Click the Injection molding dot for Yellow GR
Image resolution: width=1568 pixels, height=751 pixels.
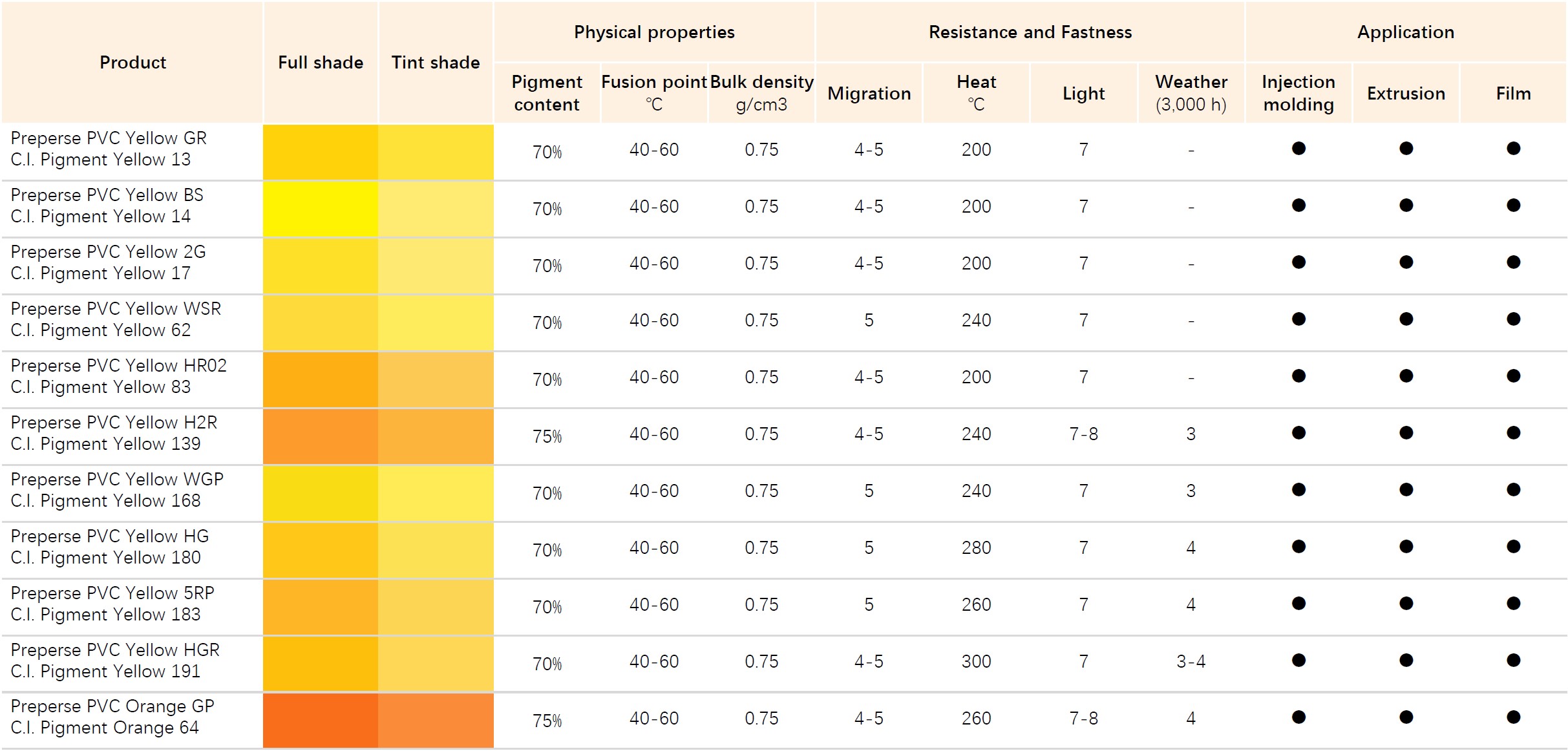click(1298, 149)
